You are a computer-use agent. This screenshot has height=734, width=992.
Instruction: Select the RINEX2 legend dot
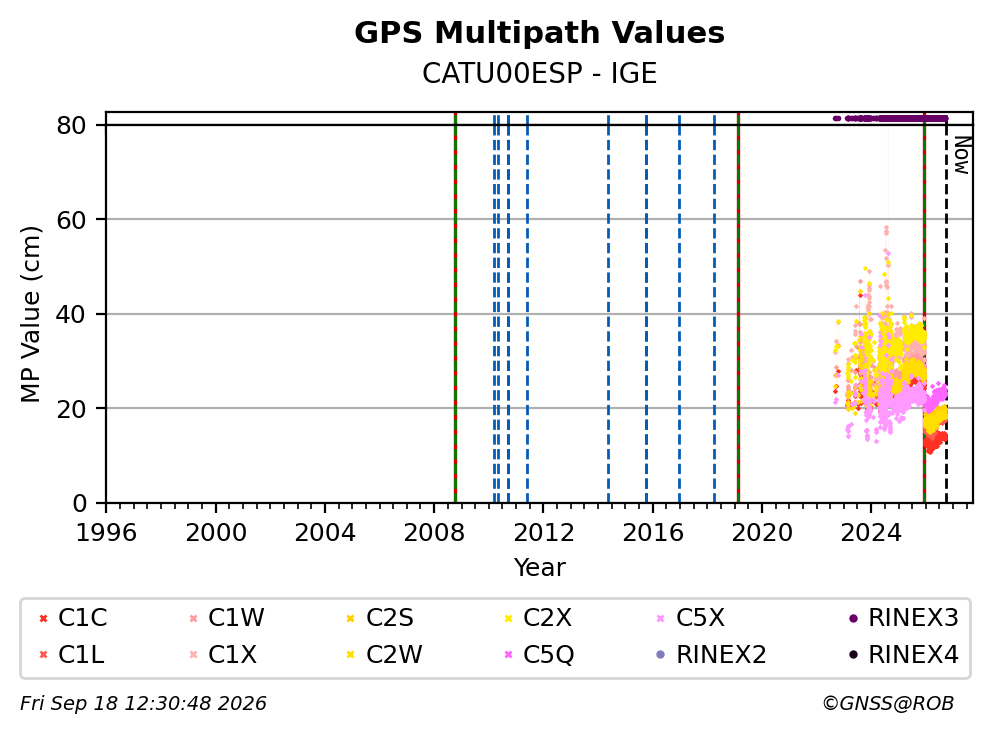point(661,655)
